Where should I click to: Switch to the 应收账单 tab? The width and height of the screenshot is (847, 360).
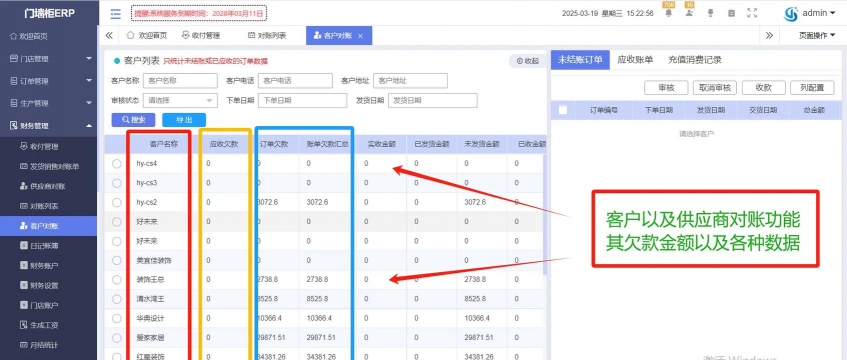coord(635,60)
